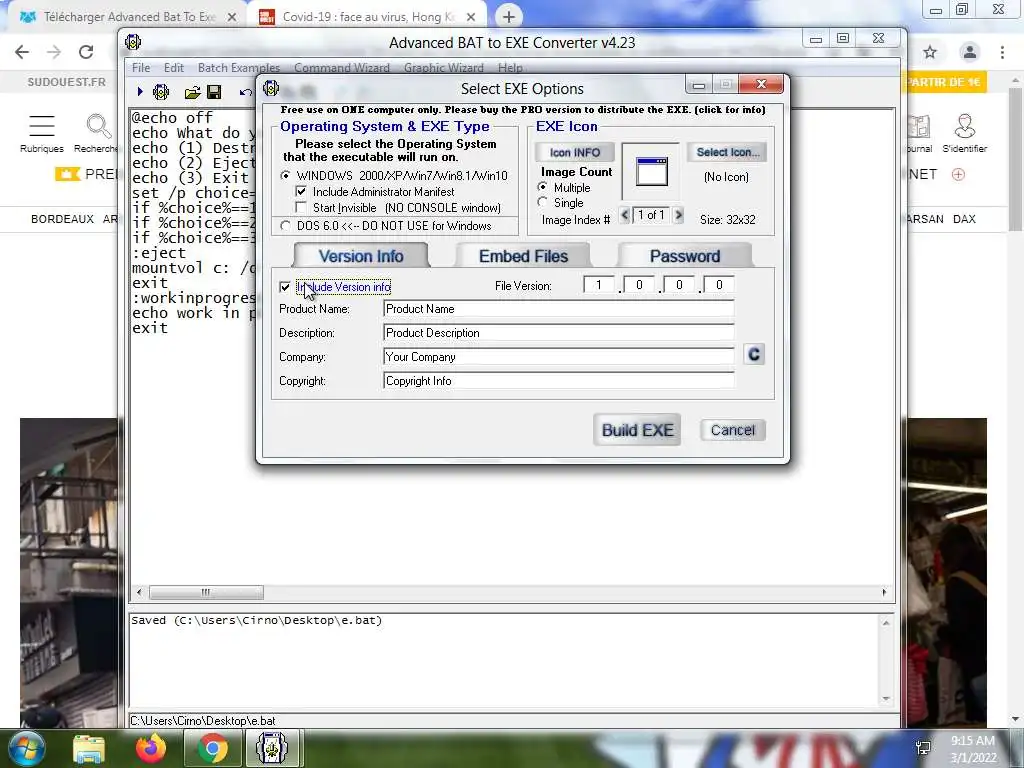Viewport: 1024px width, 768px height.
Task: Switch to the Password tab
Action: (684, 256)
